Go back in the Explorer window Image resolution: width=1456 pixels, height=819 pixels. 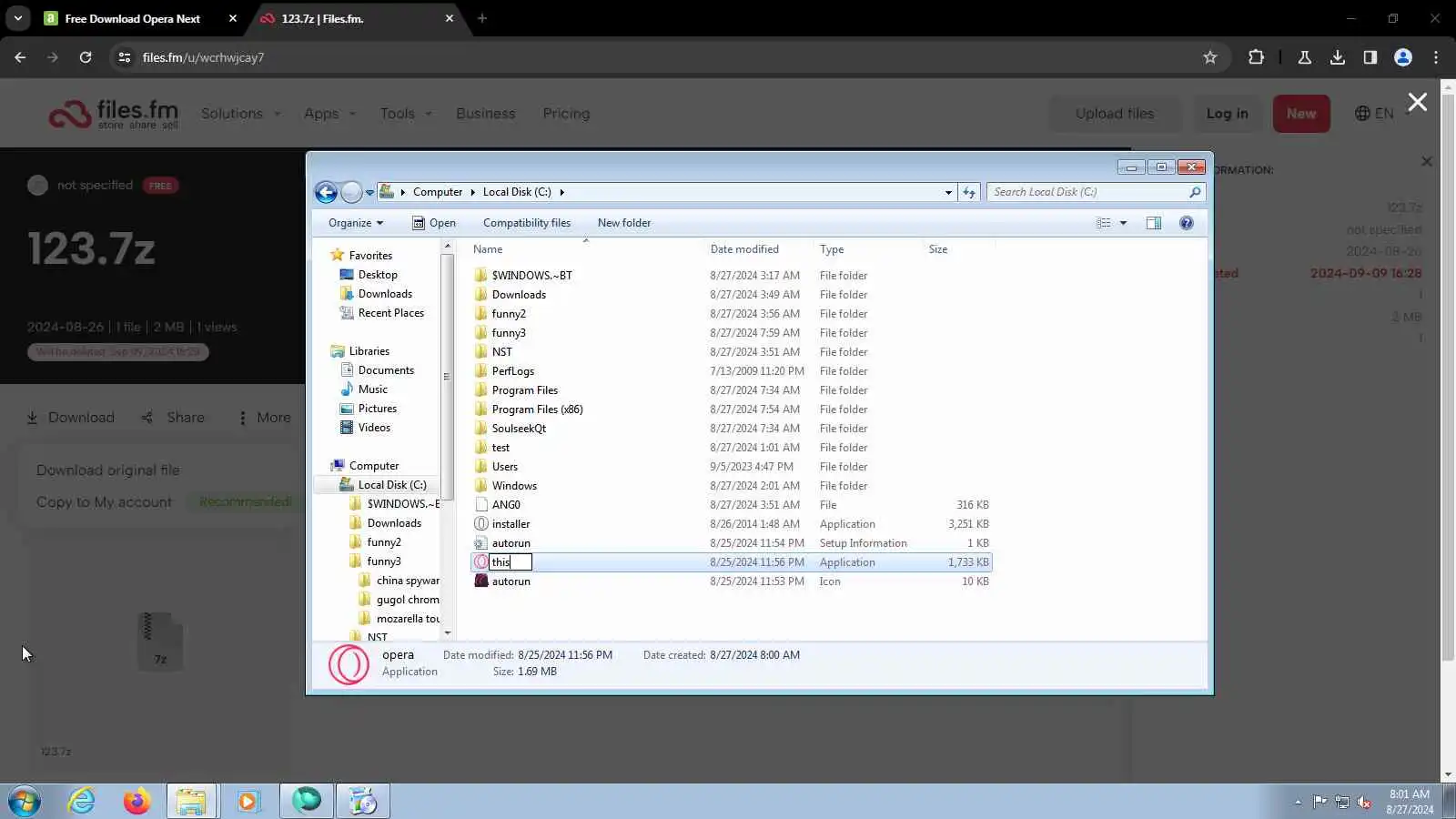(326, 192)
